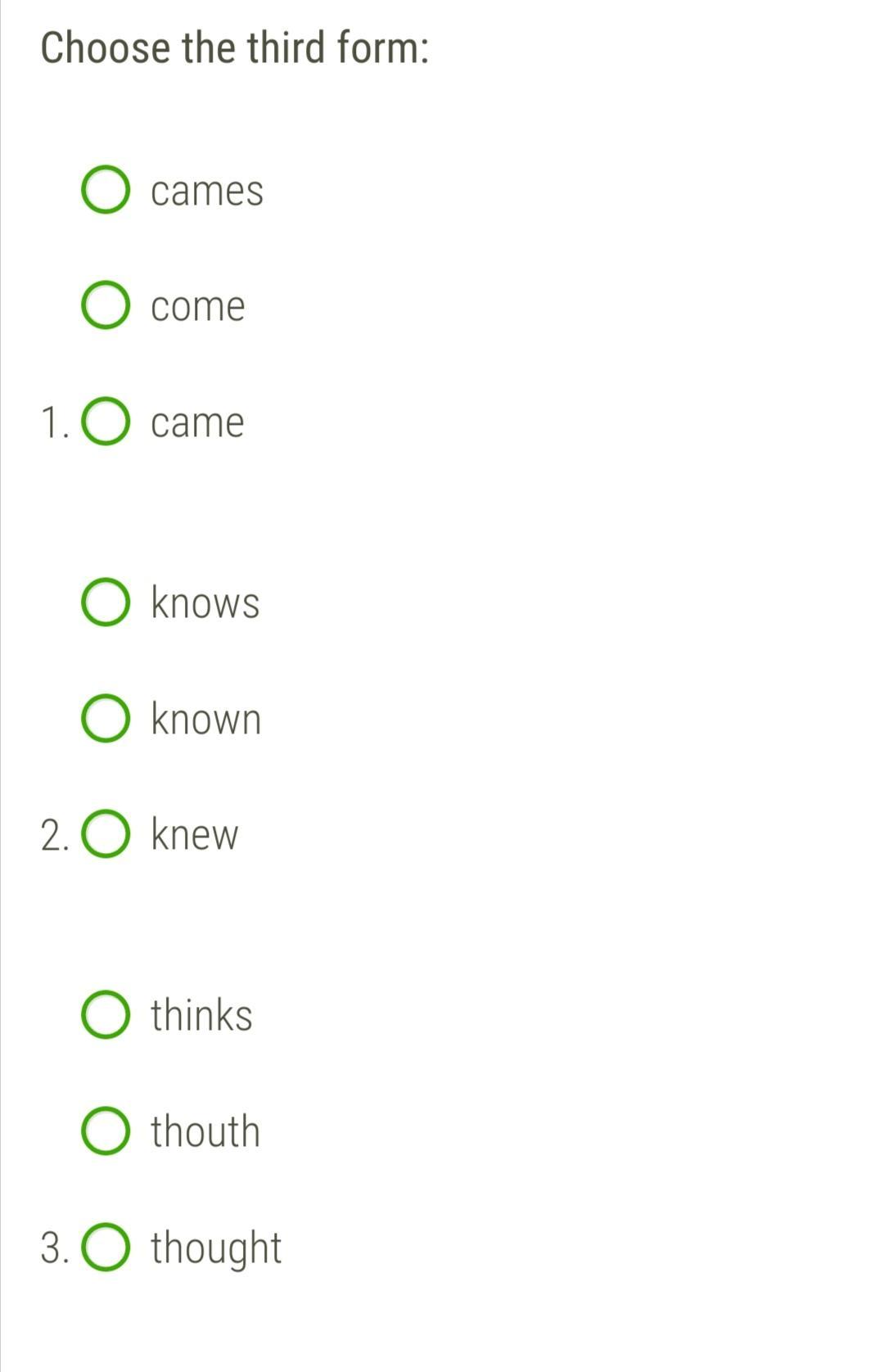Tap the 'thought' answer label text

point(216,1248)
